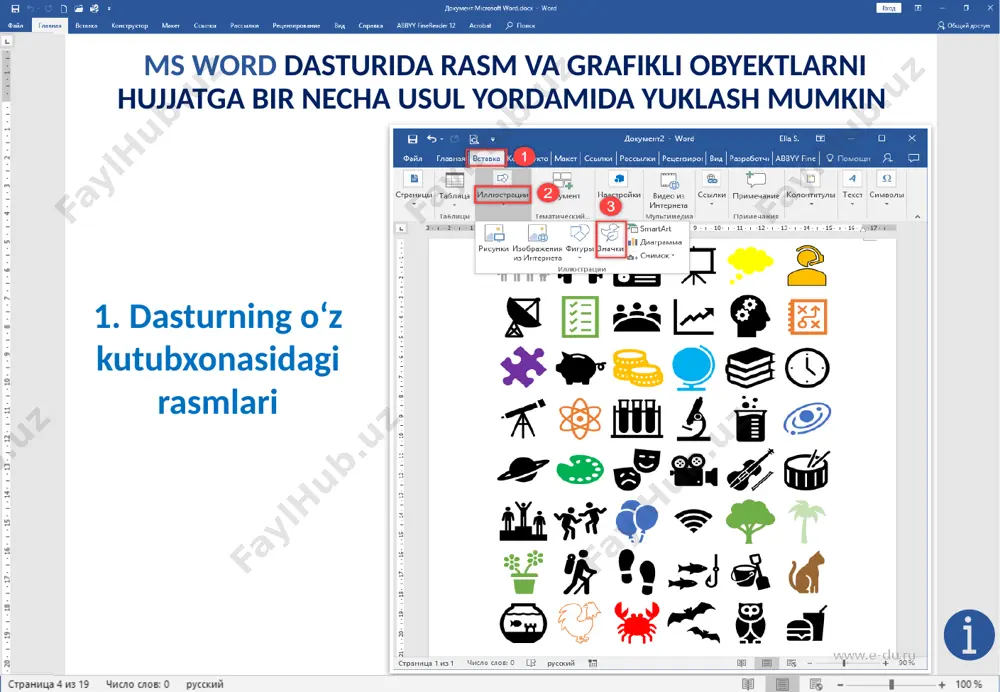Click the print preview icon in outer quick access toolbar
1000x692 pixels.
pyautogui.click(x=94, y=9)
